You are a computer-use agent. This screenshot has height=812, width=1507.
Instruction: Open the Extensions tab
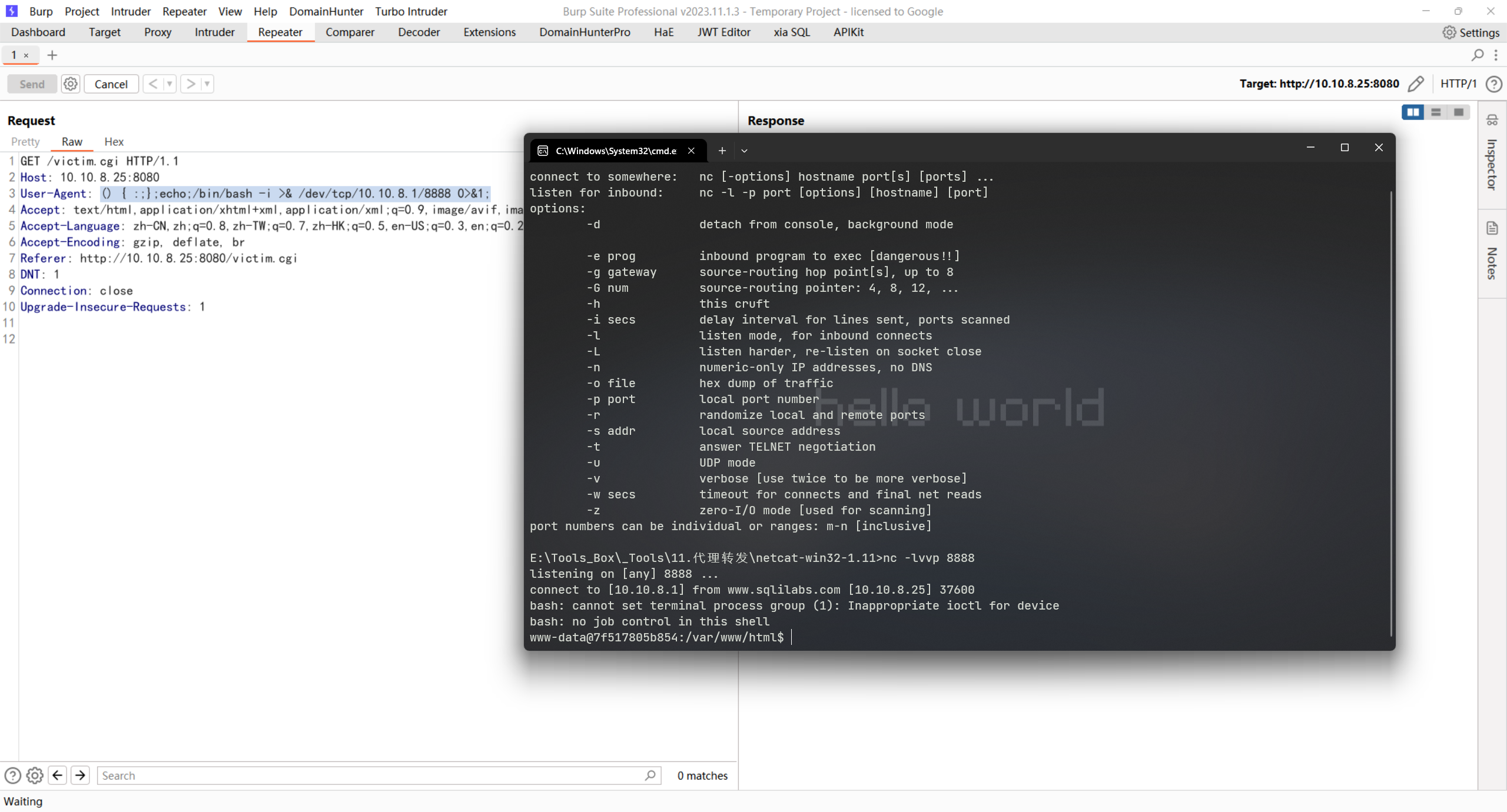(489, 32)
